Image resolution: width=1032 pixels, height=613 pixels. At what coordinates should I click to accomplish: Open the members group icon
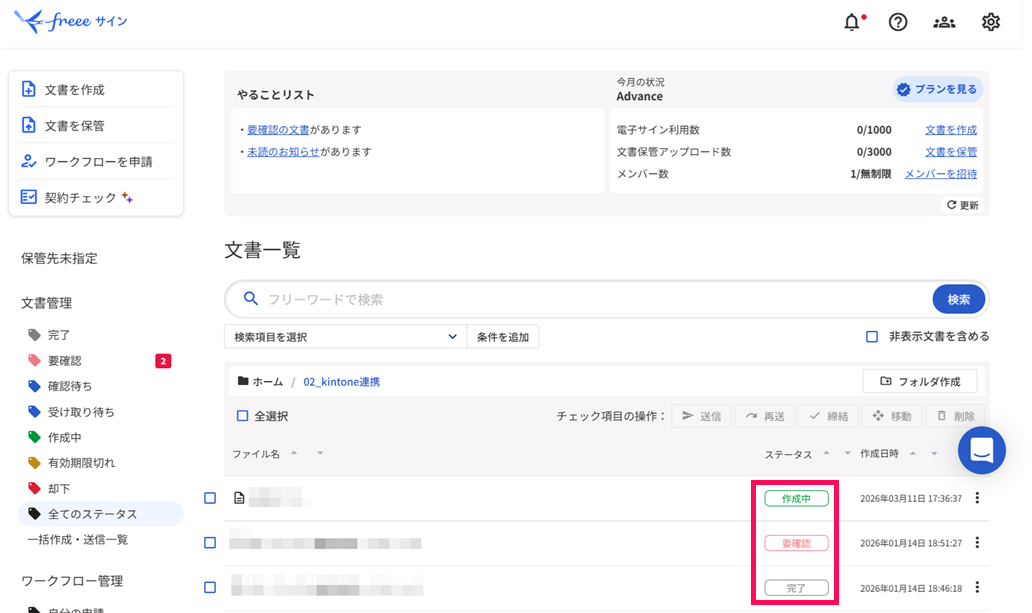tap(944, 22)
